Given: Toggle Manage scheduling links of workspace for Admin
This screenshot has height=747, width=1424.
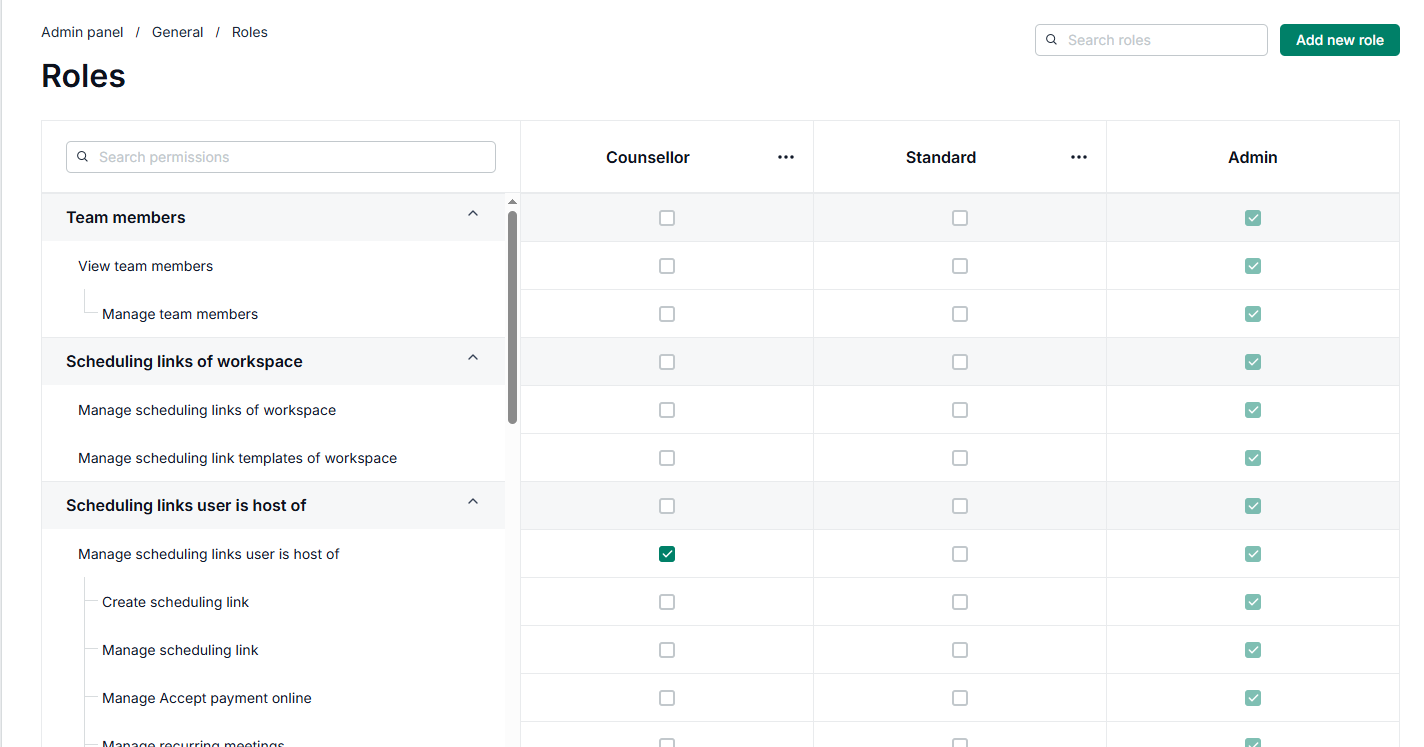Looking at the screenshot, I should coord(1253,410).
